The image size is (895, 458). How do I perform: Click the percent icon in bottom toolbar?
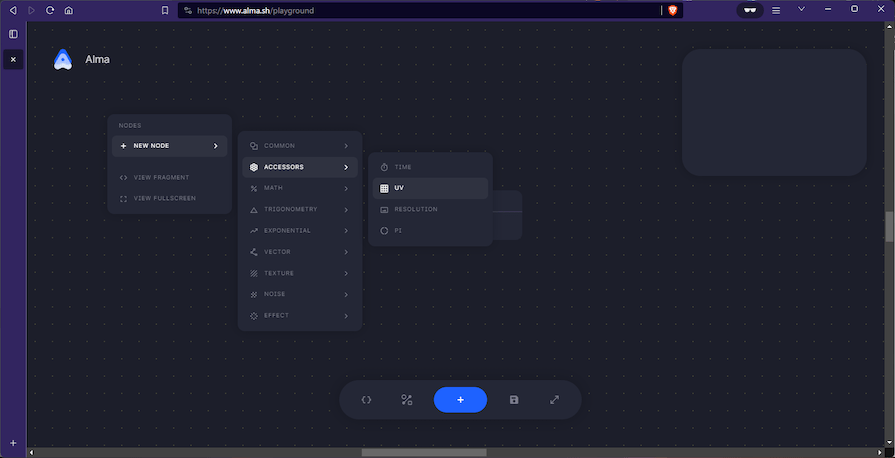[x=407, y=400]
